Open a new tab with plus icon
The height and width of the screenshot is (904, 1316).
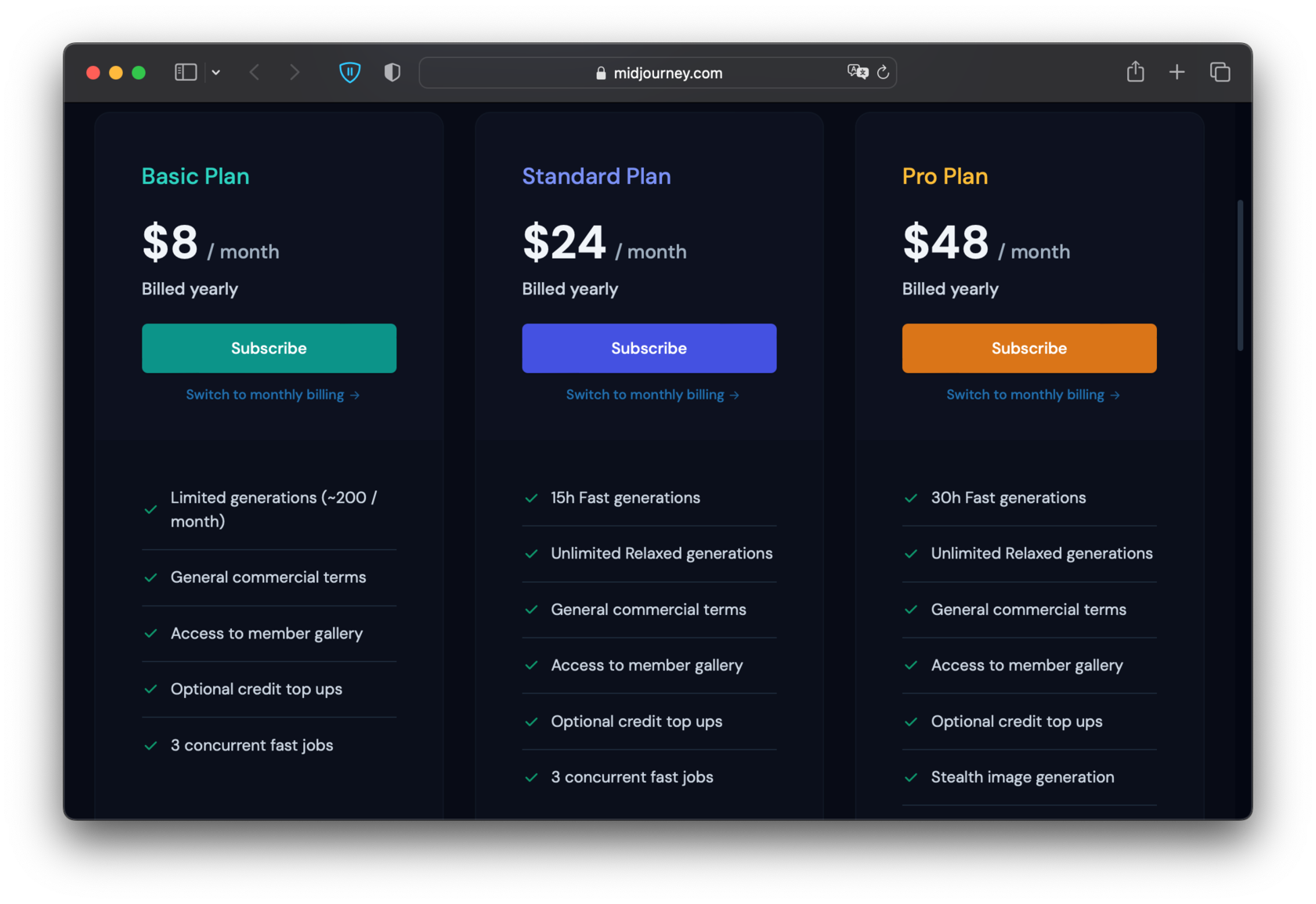pyautogui.click(x=1177, y=72)
